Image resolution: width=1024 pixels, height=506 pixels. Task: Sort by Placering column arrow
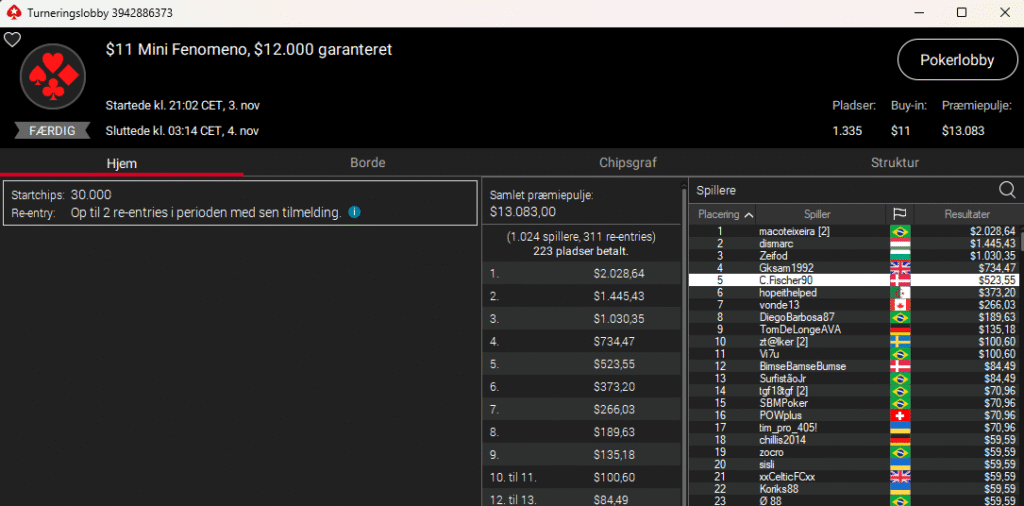[x=748, y=214]
